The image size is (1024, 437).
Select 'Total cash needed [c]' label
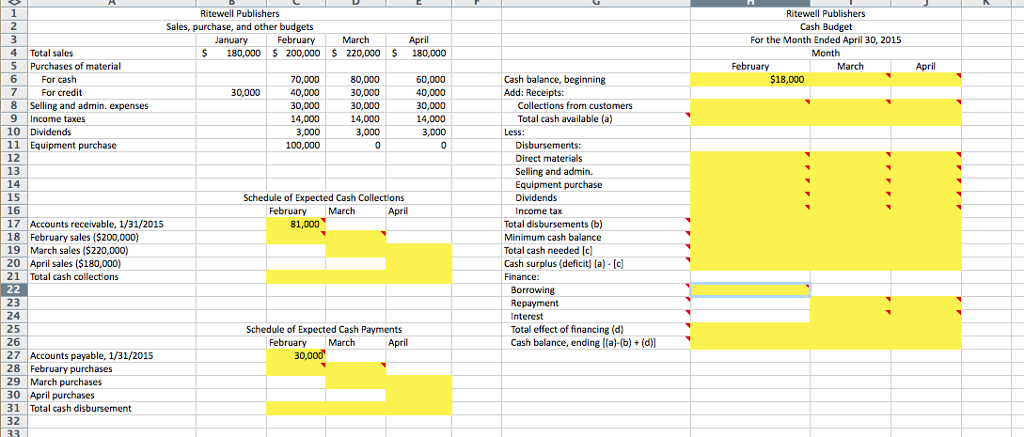[549, 250]
